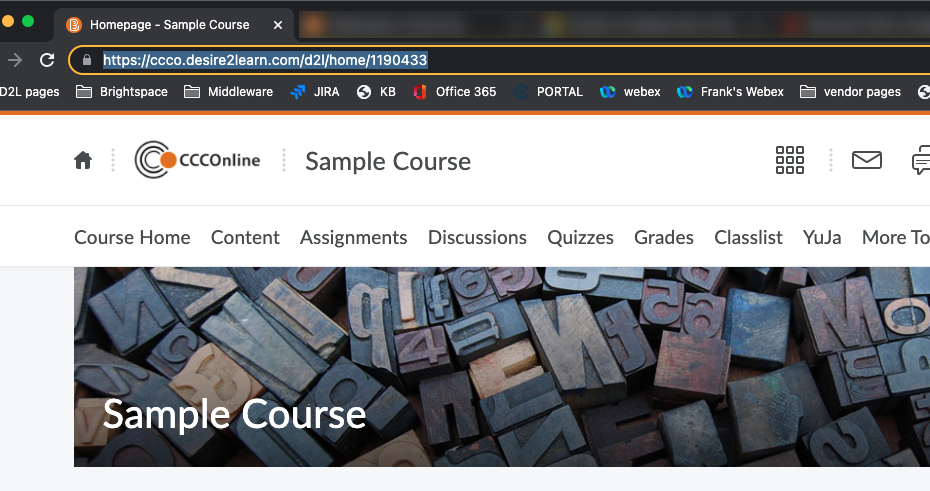Click the macOS yellow minimize window button

click(x=8, y=21)
